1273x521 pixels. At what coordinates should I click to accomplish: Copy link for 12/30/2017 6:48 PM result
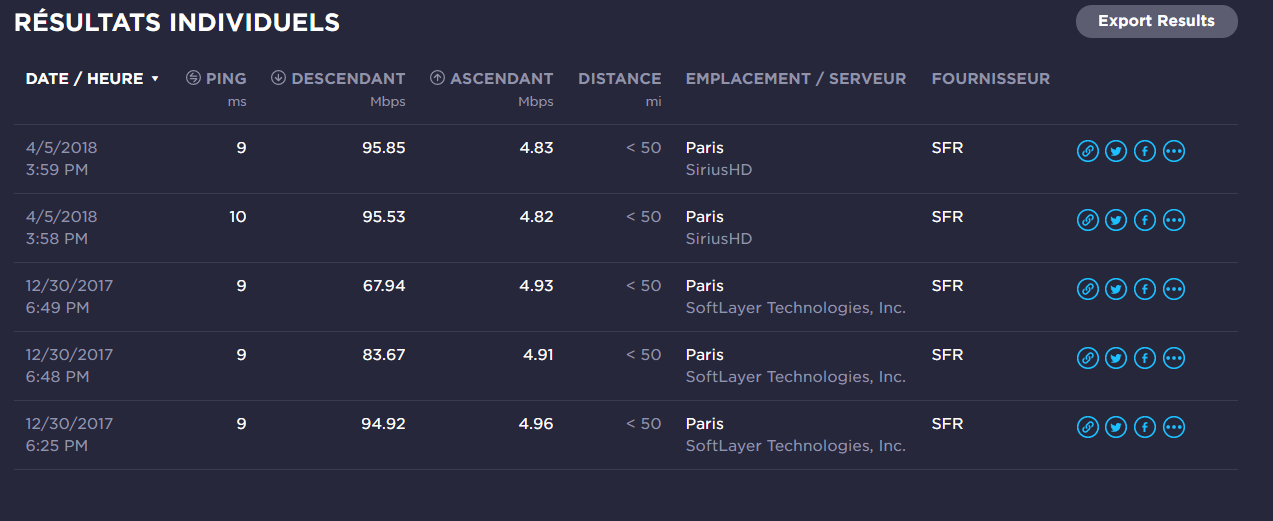point(1087,358)
